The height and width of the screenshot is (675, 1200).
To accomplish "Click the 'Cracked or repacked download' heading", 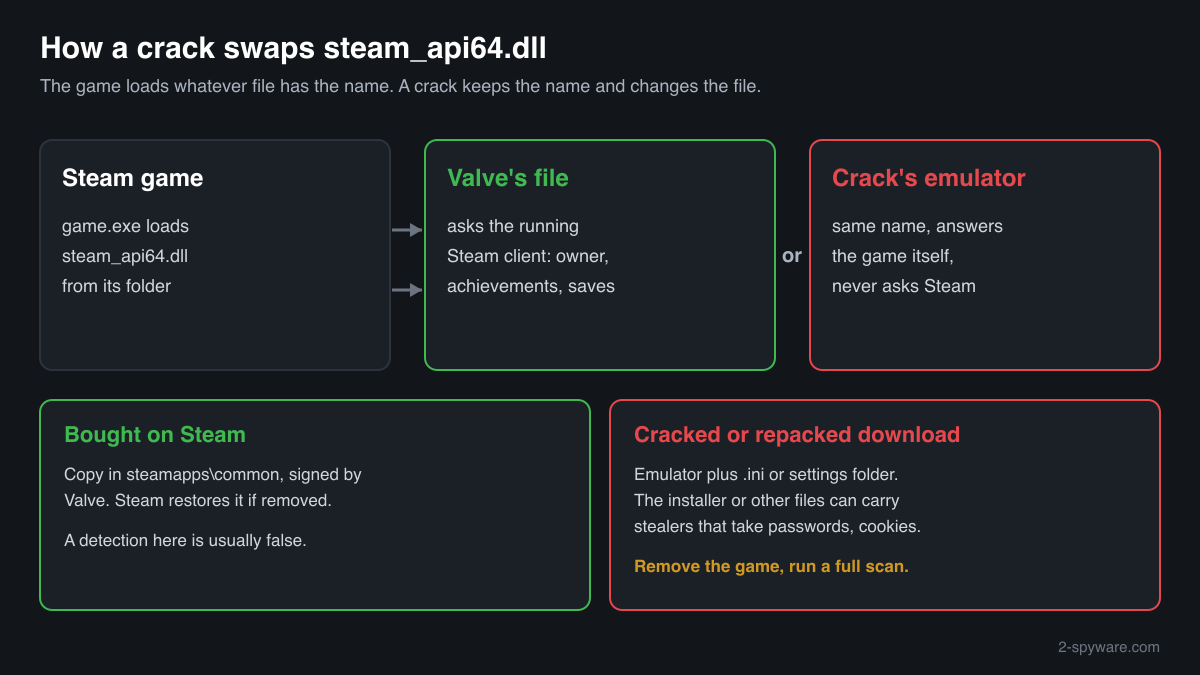I will pos(797,434).
